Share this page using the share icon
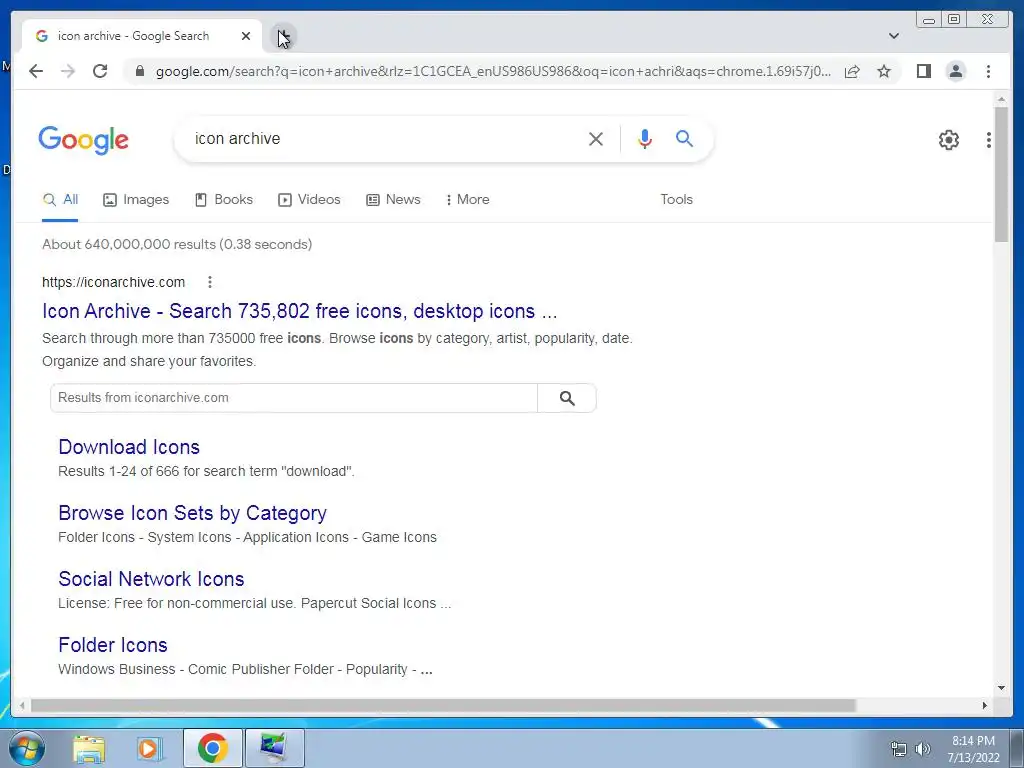This screenshot has width=1024, height=768. pos(852,71)
